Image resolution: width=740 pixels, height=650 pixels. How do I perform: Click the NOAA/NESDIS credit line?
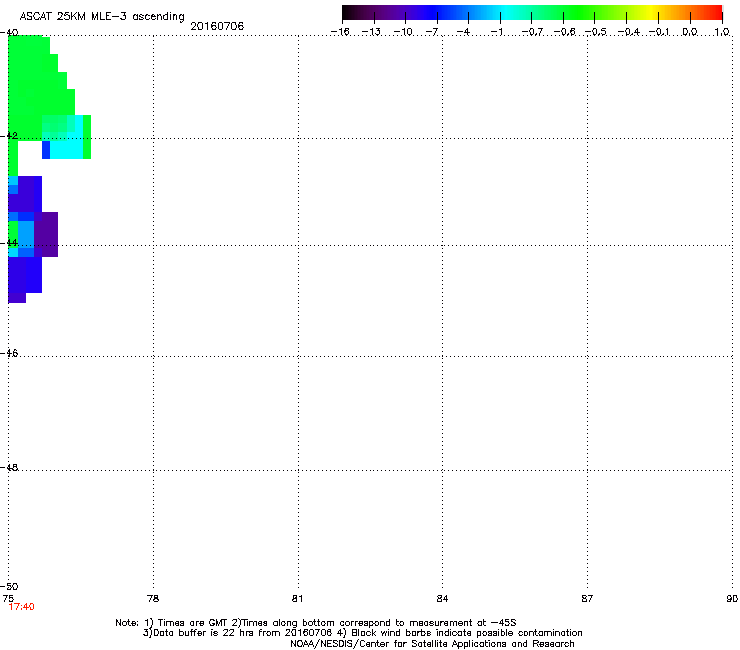[432, 644]
